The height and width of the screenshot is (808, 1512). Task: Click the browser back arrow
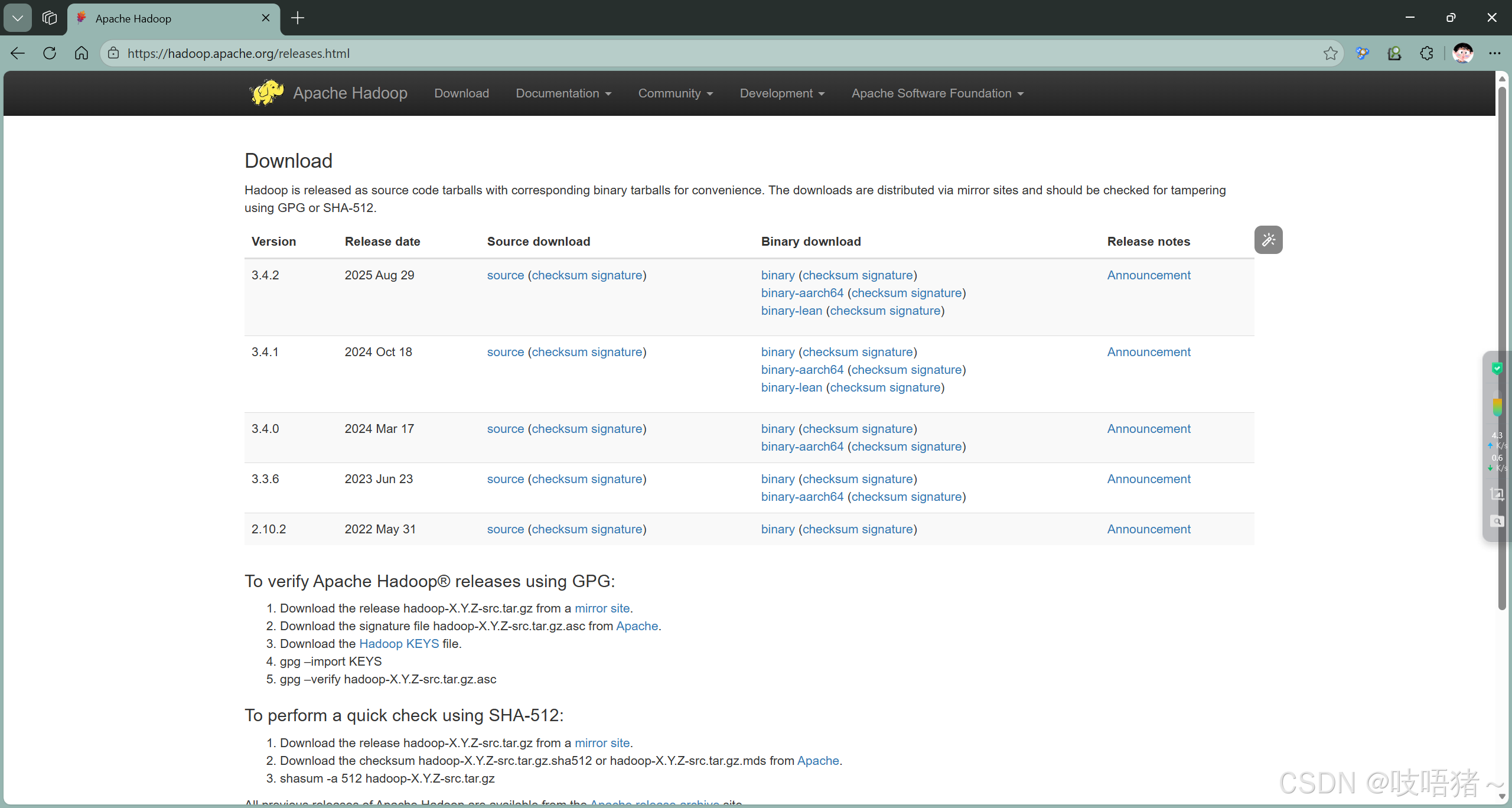[18, 53]
